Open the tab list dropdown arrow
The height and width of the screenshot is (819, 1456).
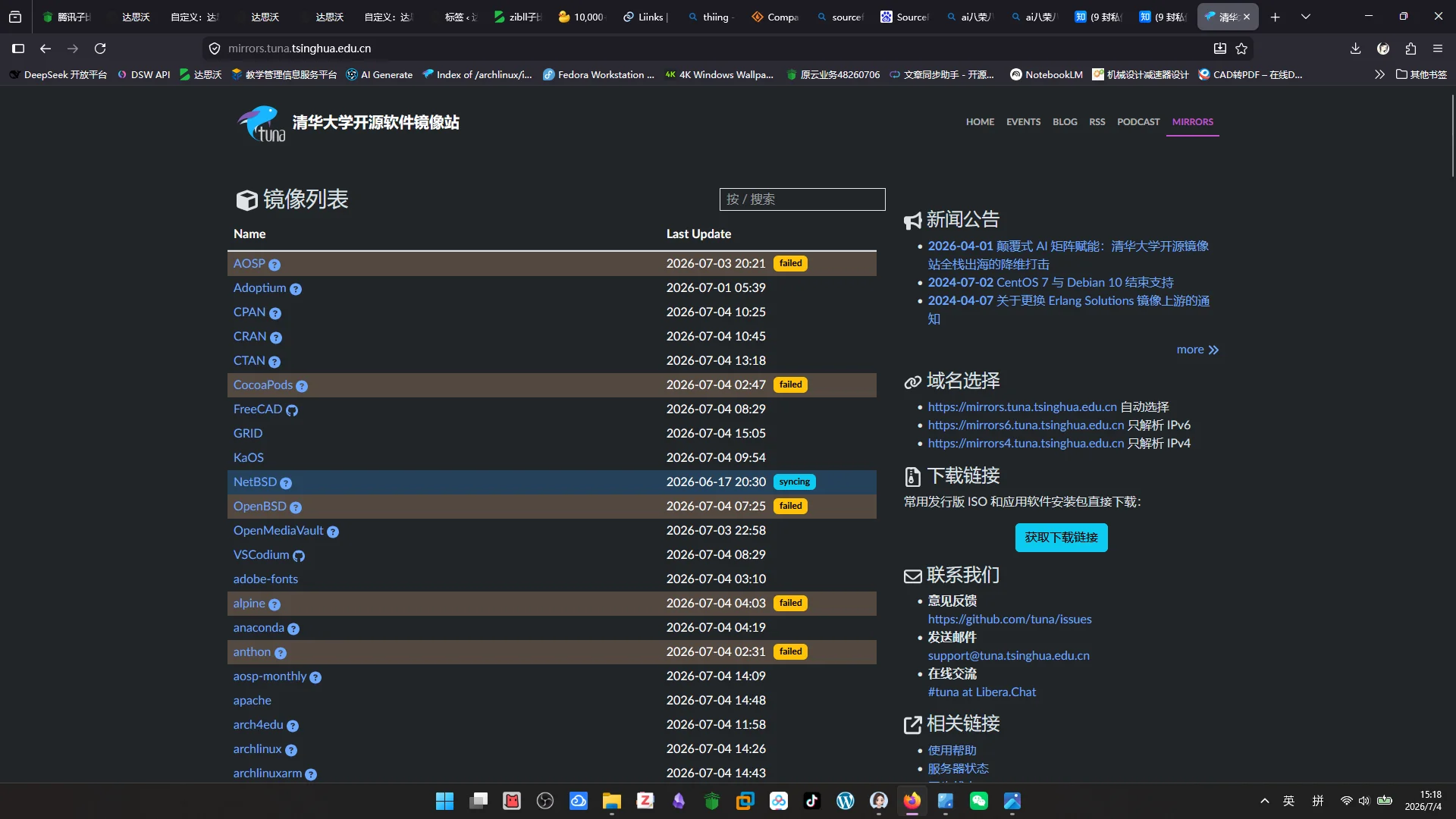(1306, 17)
